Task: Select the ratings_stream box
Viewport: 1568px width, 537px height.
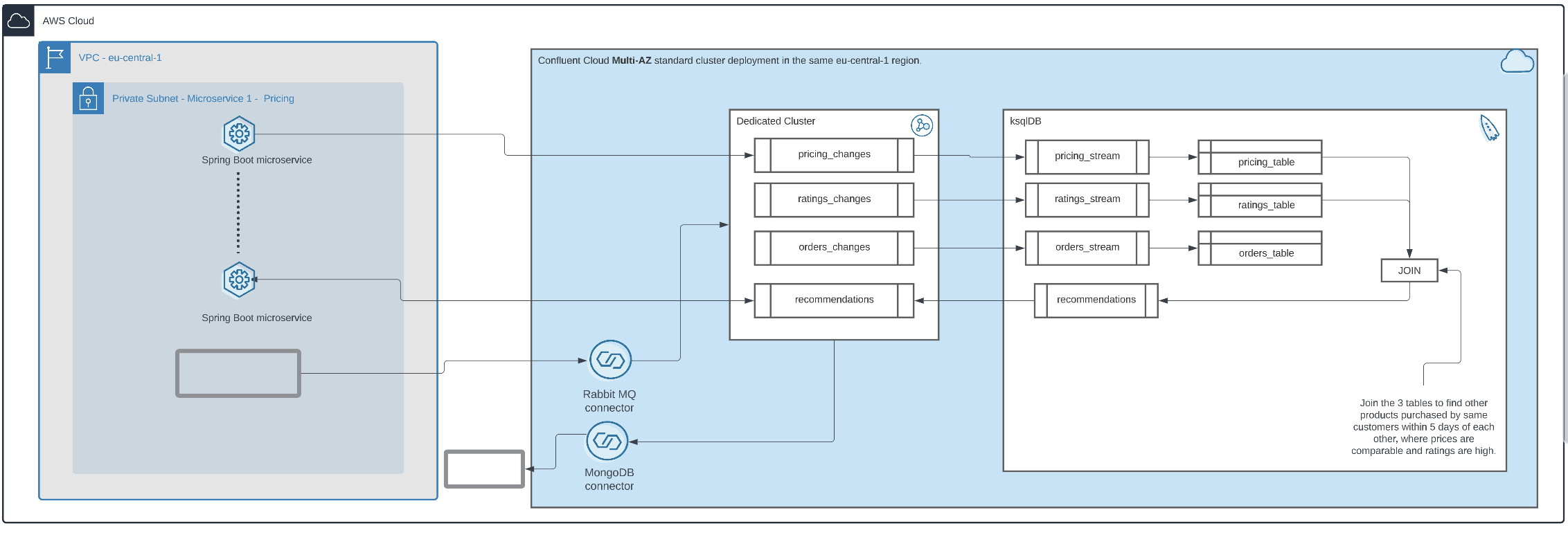Action: point(1087,199)
